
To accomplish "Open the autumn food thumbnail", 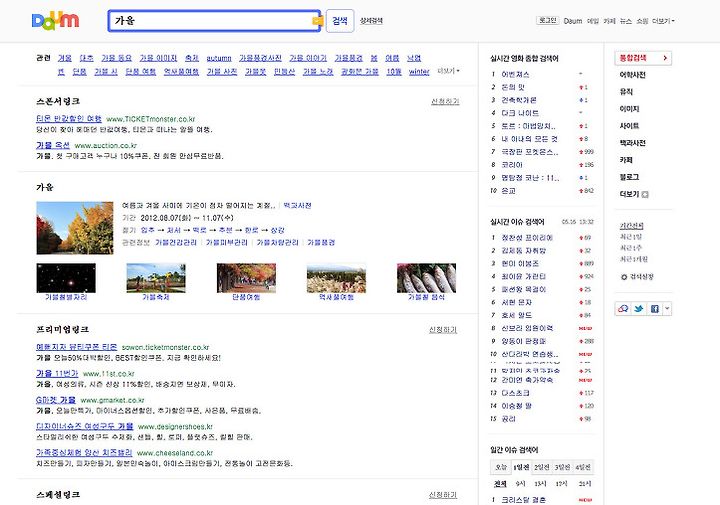I will point(427,278).
